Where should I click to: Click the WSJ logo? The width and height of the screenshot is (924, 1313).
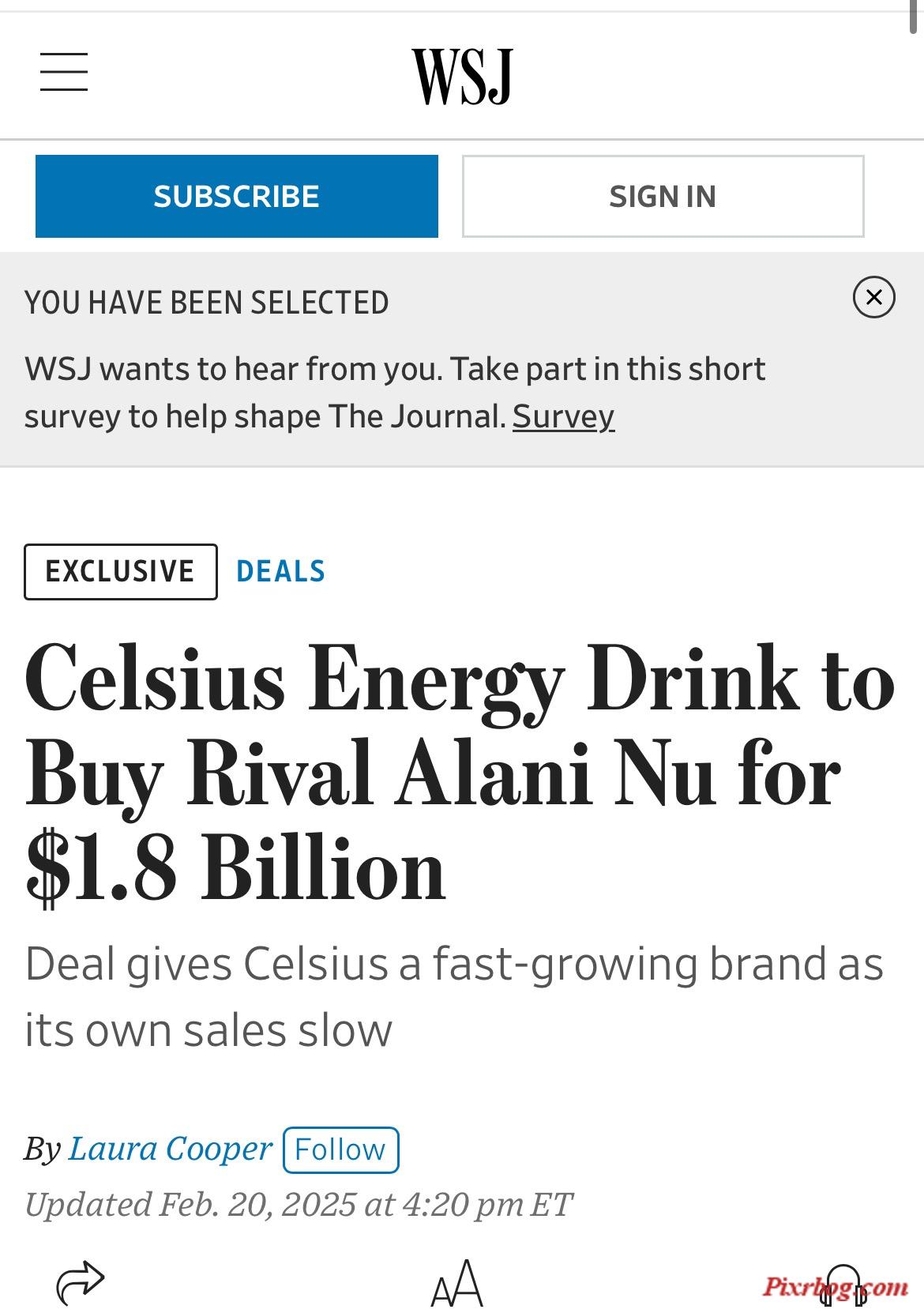[462, 76]
